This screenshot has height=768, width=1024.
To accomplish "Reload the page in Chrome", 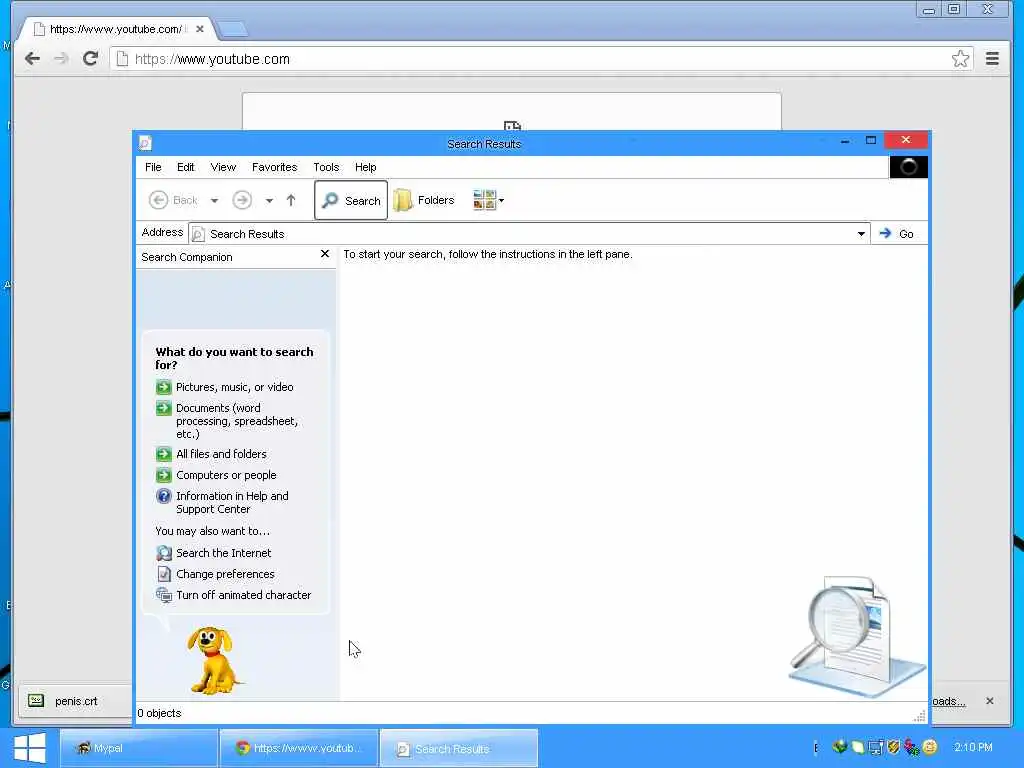I will tap(90, 59).
